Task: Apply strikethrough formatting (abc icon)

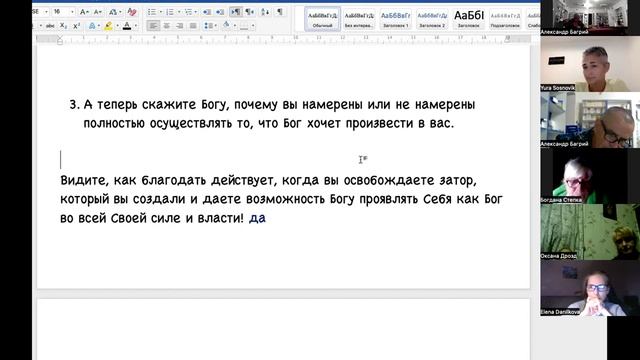Action: (50, 26)
